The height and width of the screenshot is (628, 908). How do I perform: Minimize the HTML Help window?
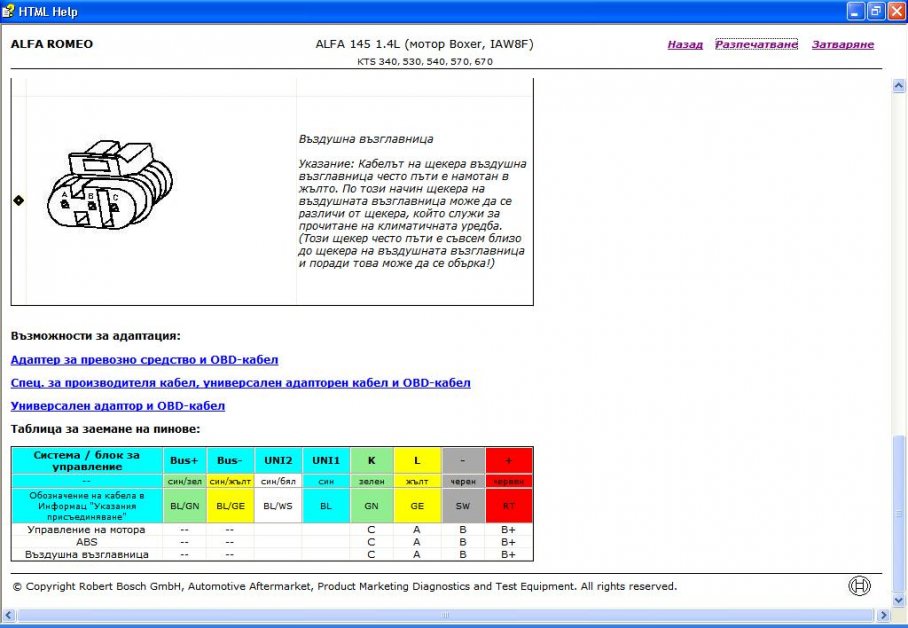coord(856,11)
